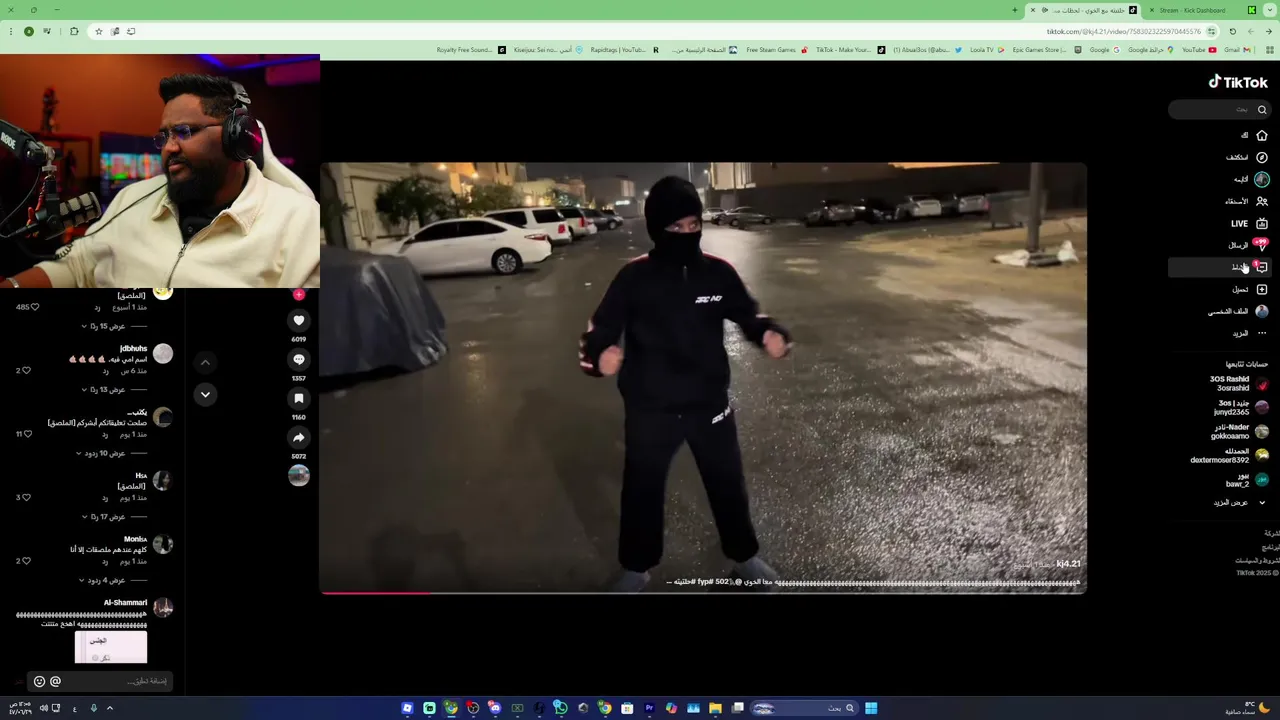Open a new browser tab with plus
This screenshot has height=720, width=1280.
[x=1014, y=10]
